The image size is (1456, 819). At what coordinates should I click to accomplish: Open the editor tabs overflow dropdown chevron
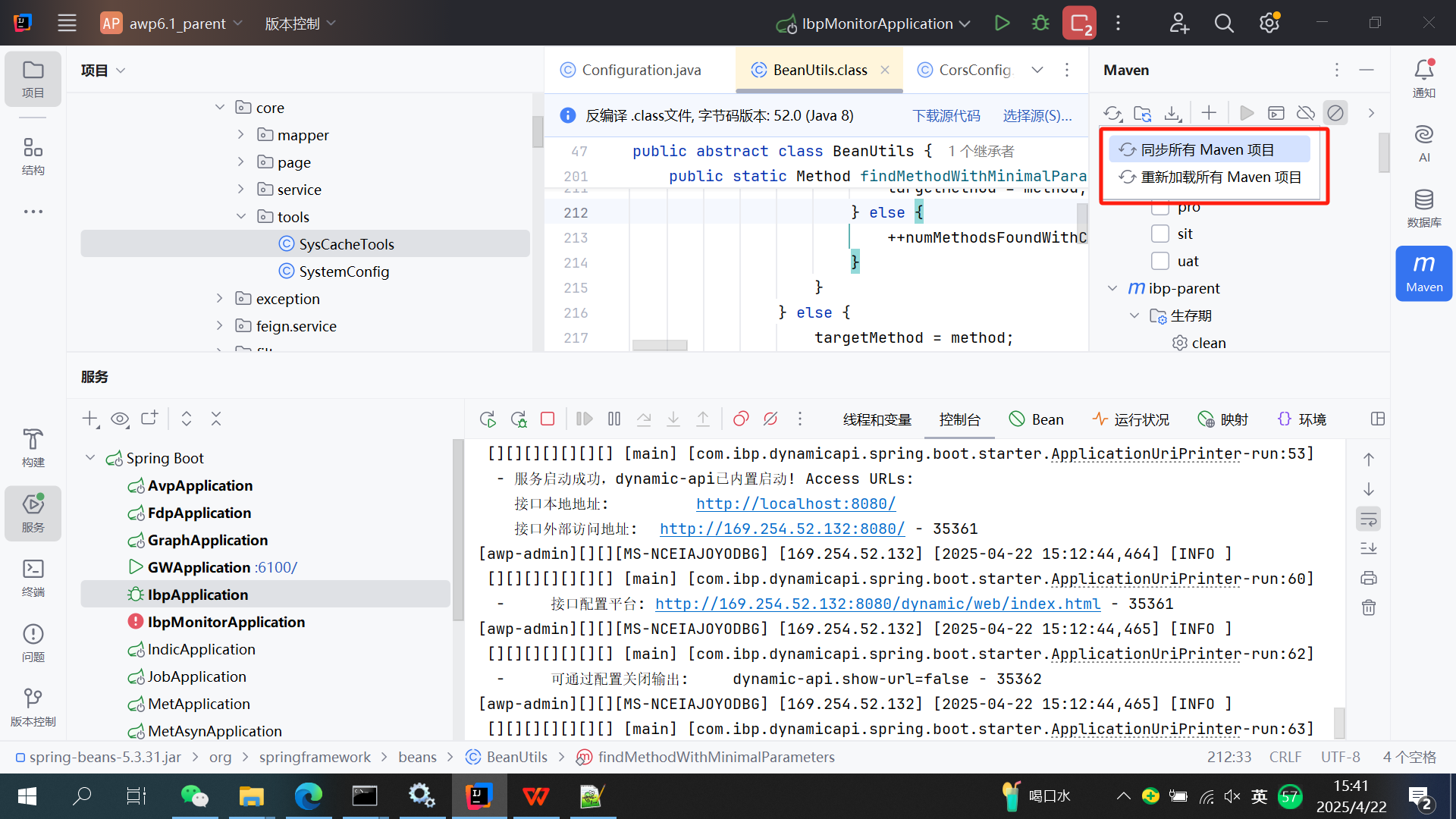coord(1037,70)
